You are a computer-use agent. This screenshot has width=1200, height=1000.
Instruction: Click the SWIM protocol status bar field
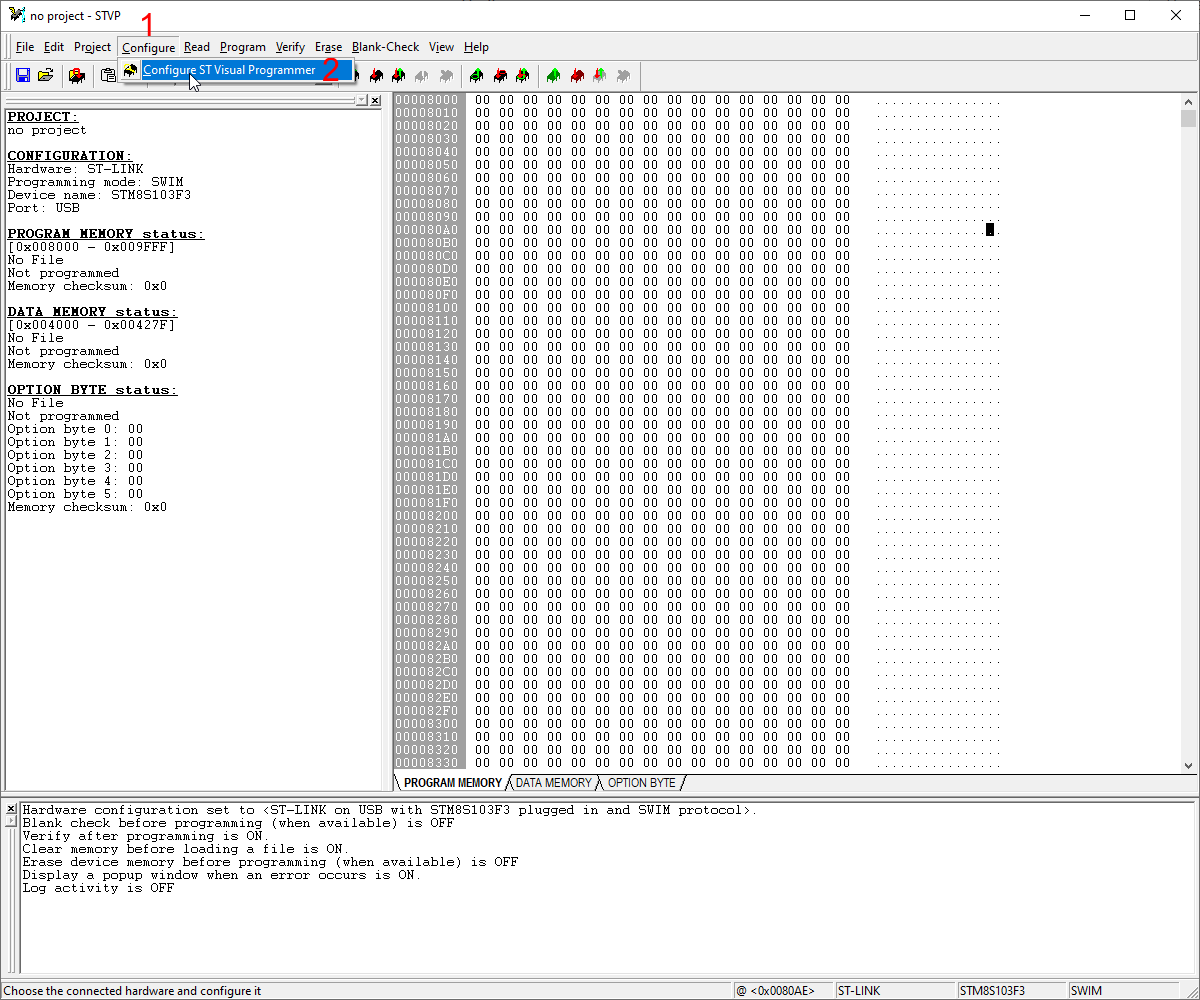point(1086,990)
